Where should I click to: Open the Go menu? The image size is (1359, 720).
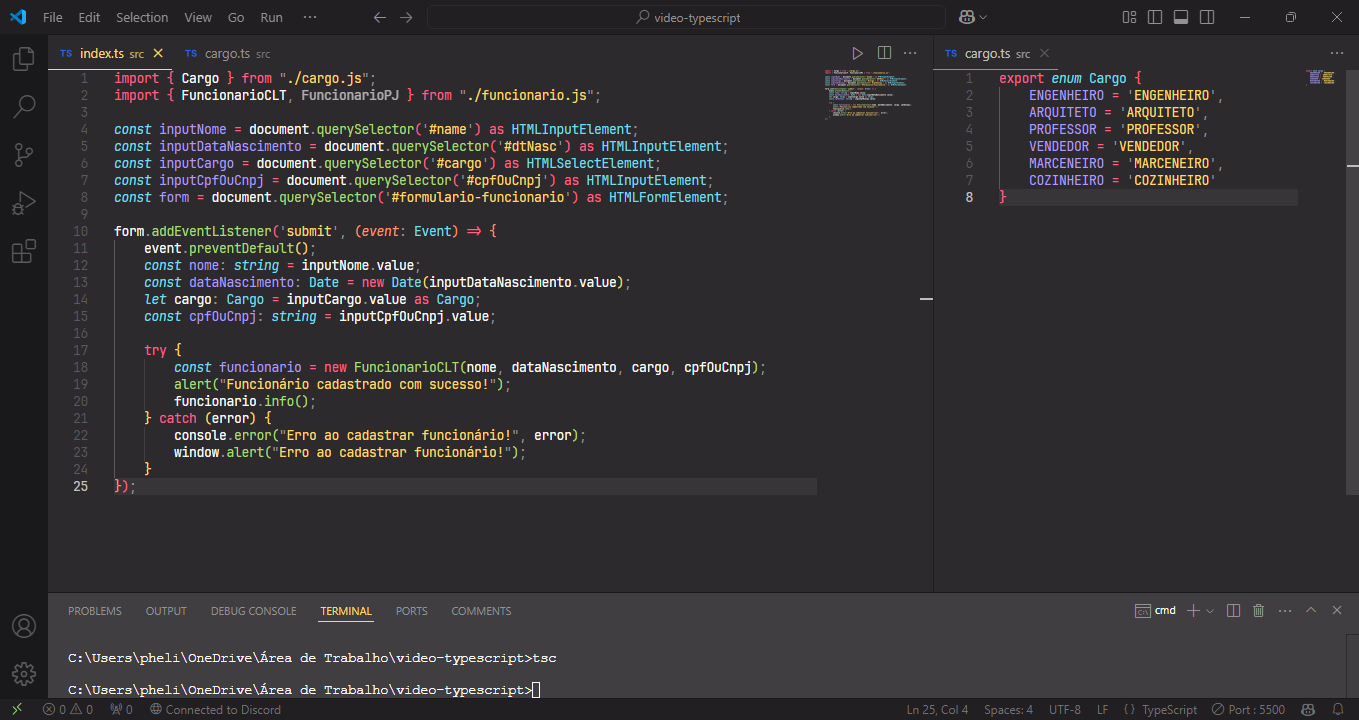coord(236,17)
